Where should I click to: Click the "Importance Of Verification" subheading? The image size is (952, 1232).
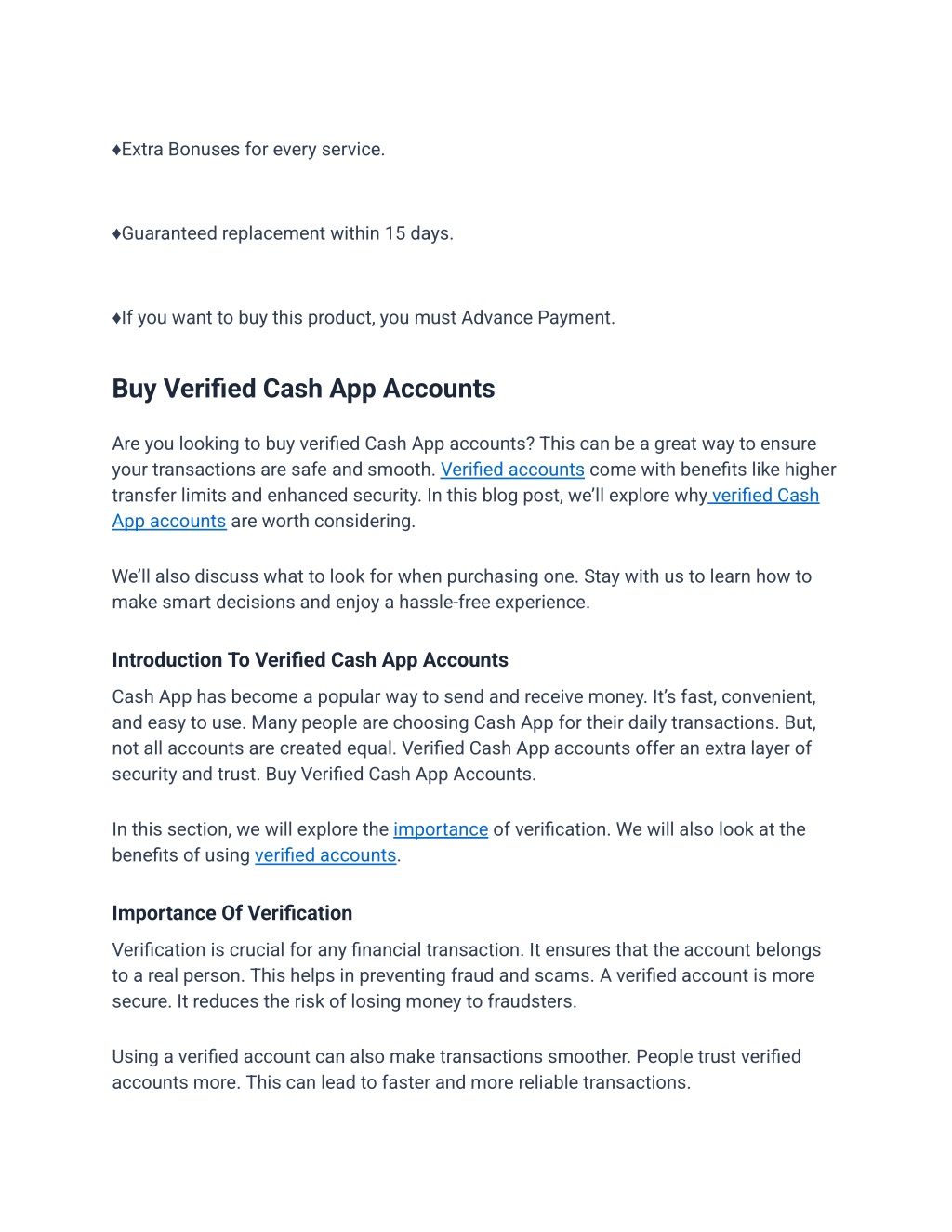click(232, 913)
